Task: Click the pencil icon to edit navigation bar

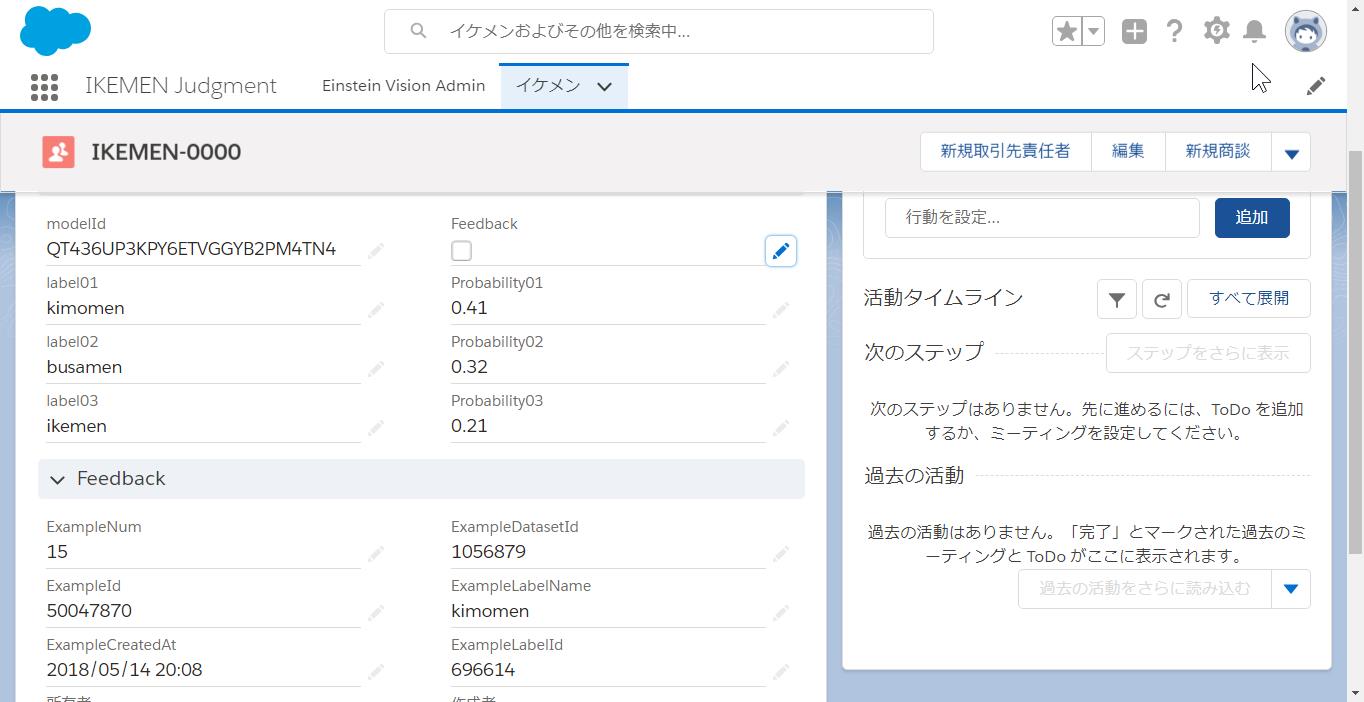Action: 1316,86
